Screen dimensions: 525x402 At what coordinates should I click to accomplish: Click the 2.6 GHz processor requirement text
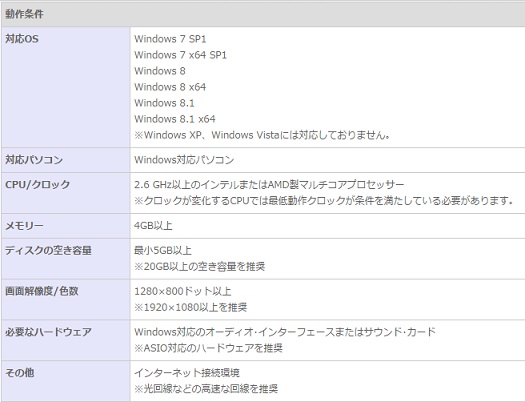(x=269, y=184)
